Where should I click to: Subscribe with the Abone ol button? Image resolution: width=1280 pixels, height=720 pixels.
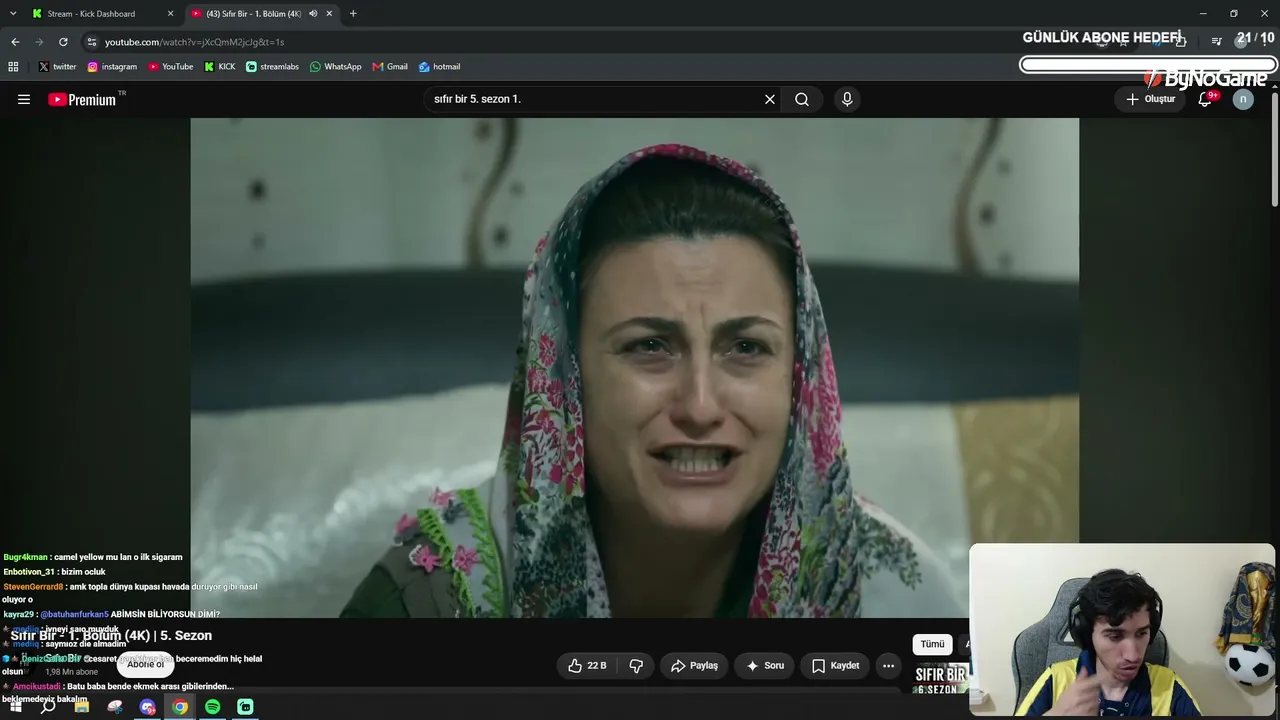pyautogui.click(x=145, y=664)
